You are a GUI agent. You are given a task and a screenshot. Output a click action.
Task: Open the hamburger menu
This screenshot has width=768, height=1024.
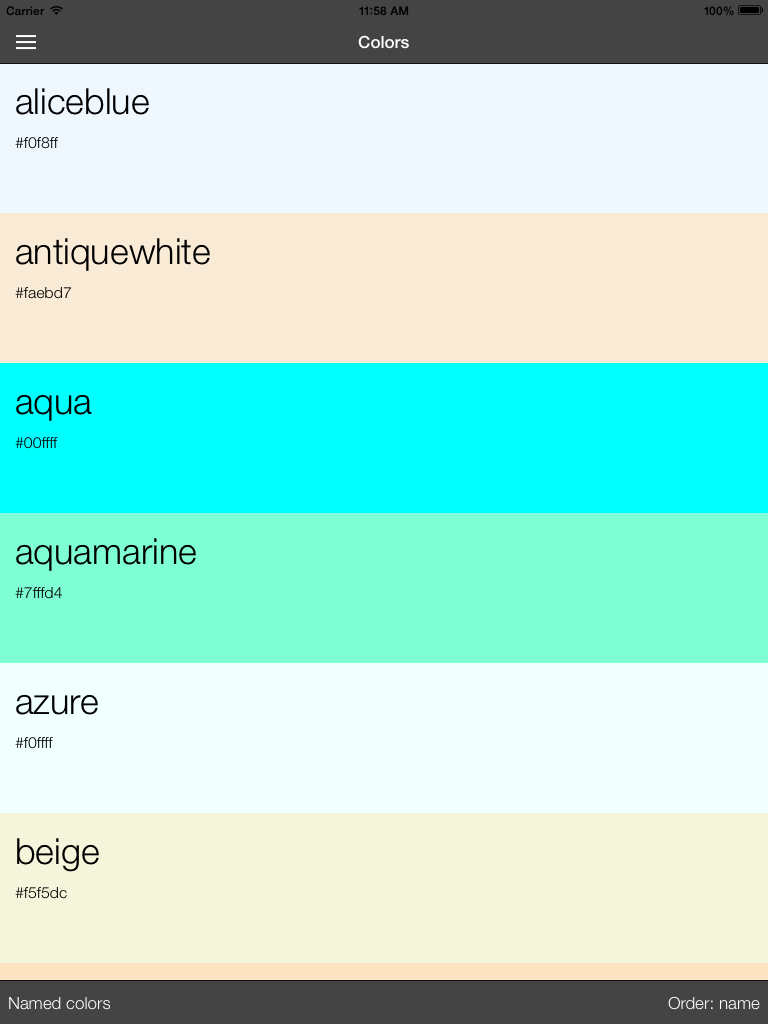click(26, 42)
